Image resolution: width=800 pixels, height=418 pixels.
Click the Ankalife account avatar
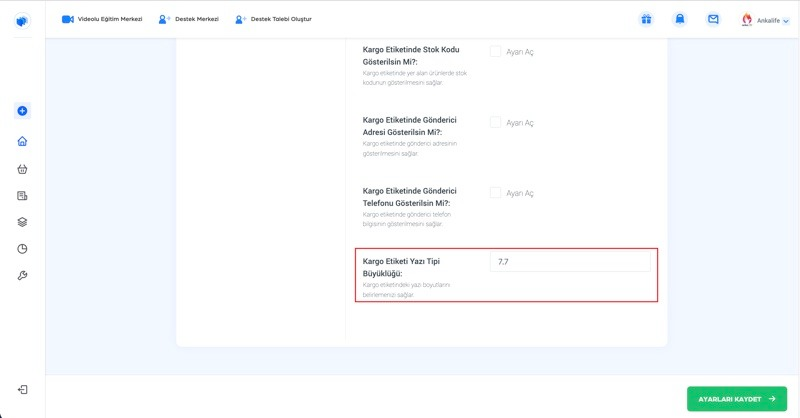tap(747, 19)
